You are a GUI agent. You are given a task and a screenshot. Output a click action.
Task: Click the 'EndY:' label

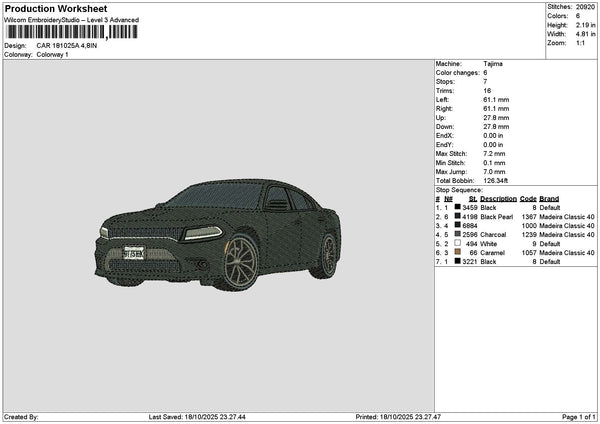coord(444,145)
